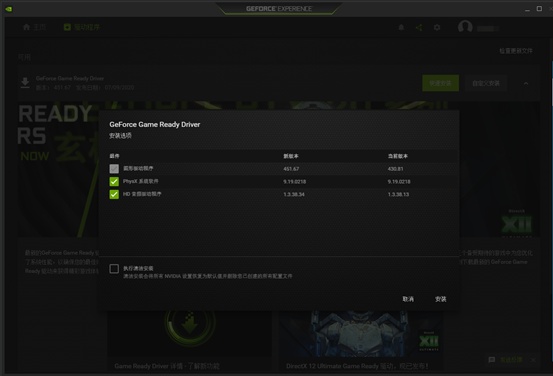Open settings gear icon
The height and width of the screenshot is (376, 553).
437,27
